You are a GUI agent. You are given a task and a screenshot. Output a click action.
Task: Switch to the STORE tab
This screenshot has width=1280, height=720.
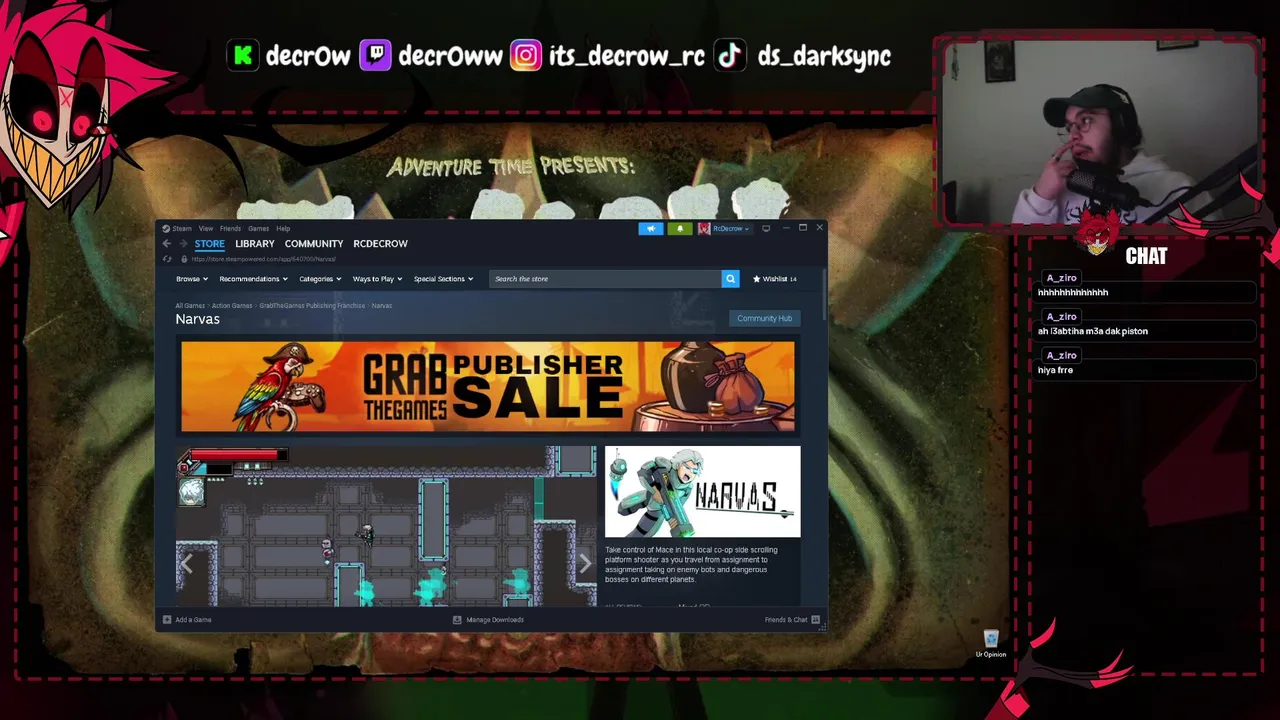coord(210,244)
